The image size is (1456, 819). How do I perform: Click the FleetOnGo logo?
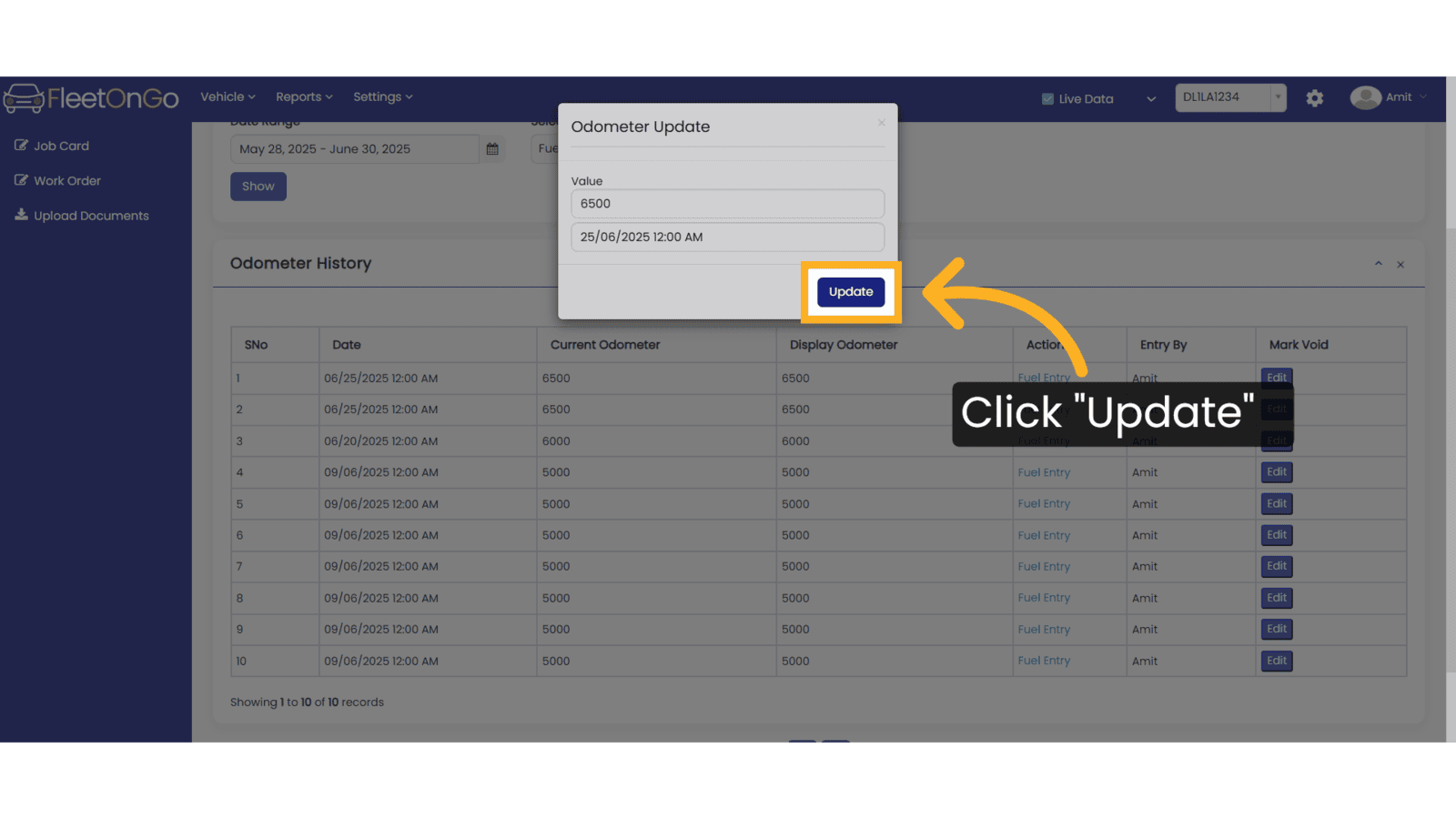(91, 98)
